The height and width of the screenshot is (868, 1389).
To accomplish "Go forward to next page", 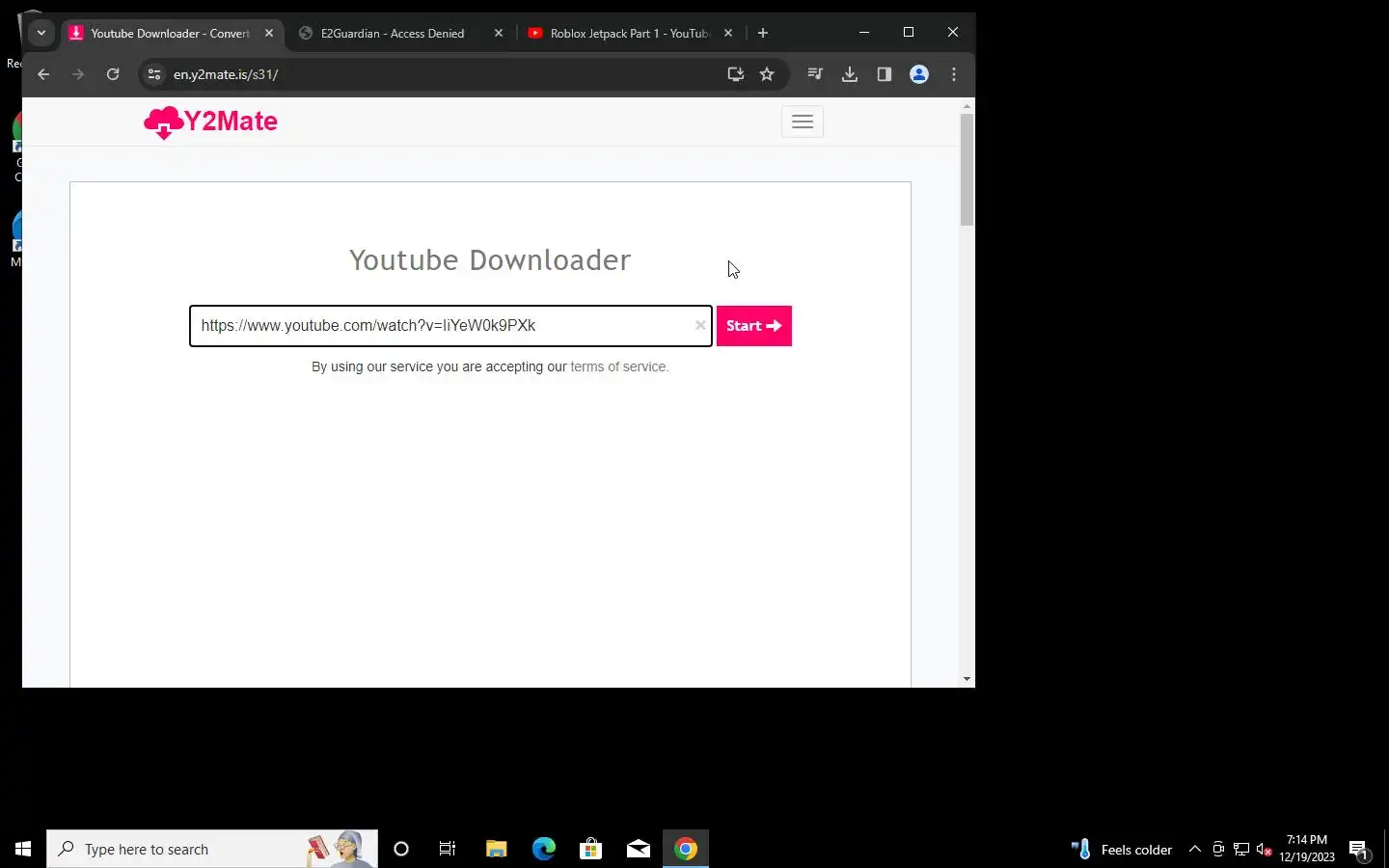I will 78,74.
